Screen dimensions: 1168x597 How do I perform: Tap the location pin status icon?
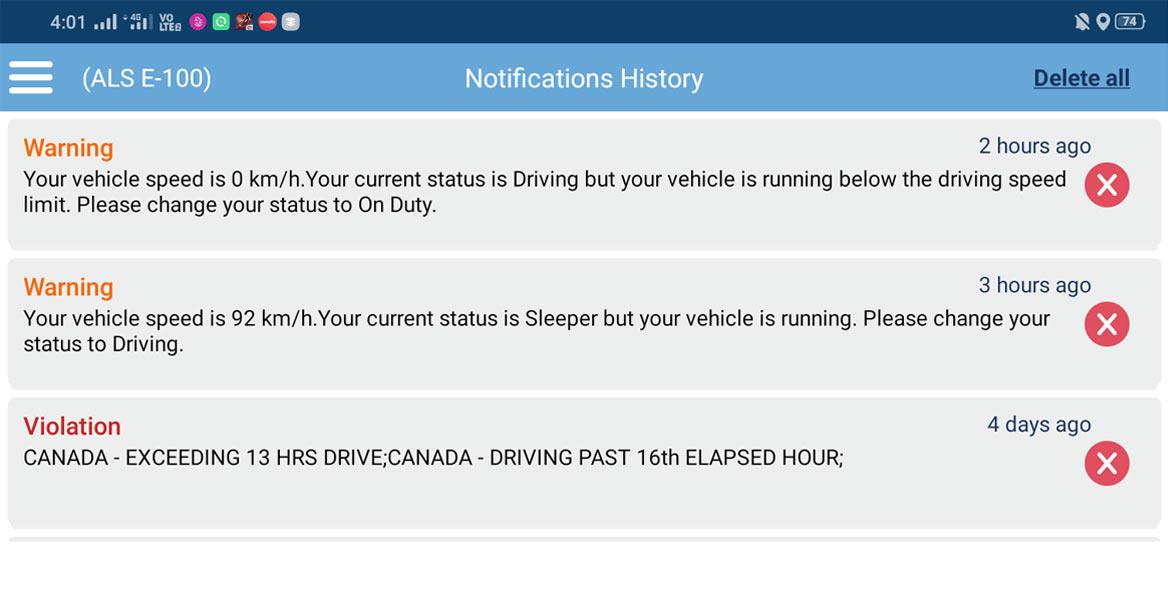1103,22
